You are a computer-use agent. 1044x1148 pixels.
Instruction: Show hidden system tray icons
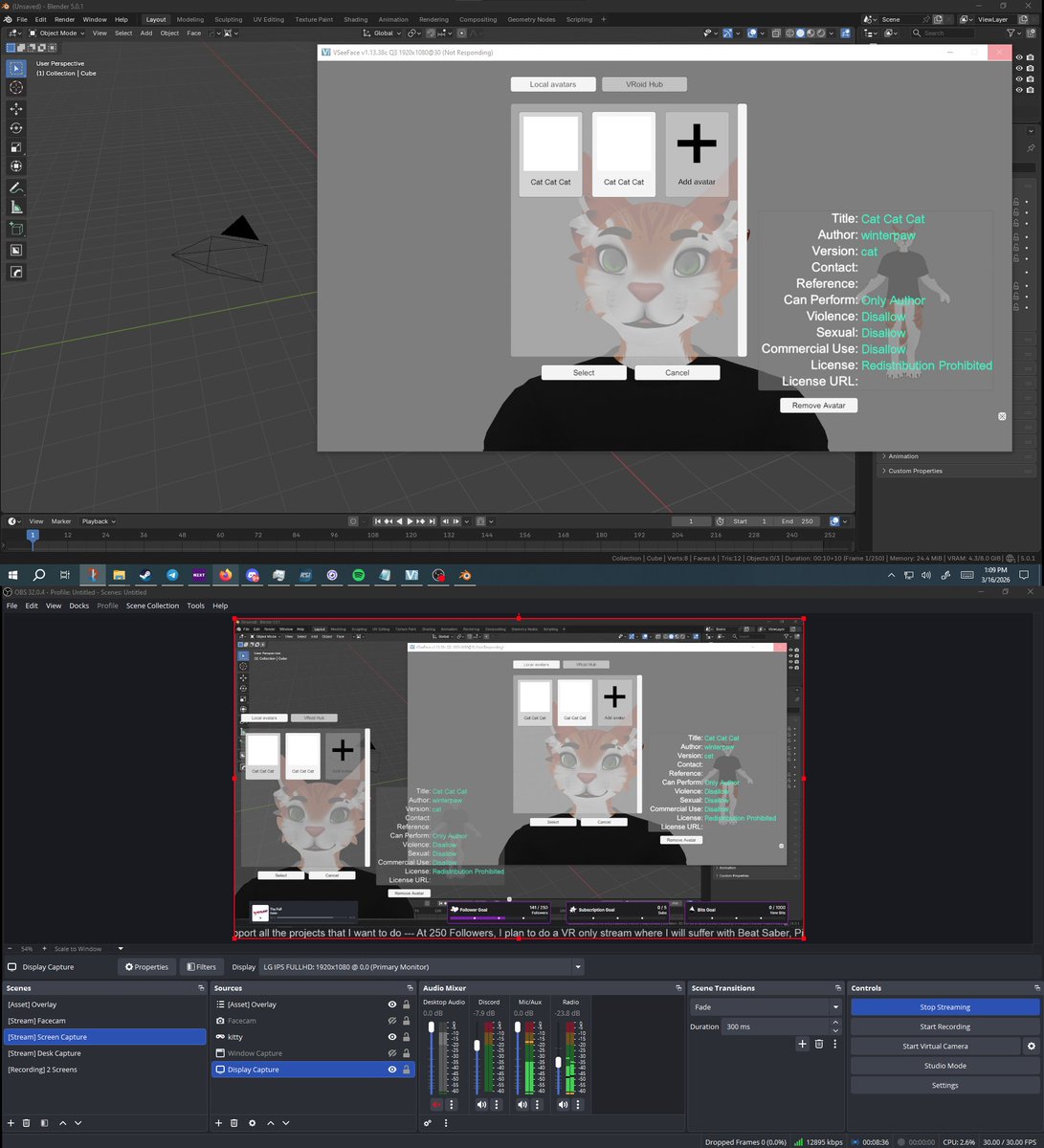[891, 575]
